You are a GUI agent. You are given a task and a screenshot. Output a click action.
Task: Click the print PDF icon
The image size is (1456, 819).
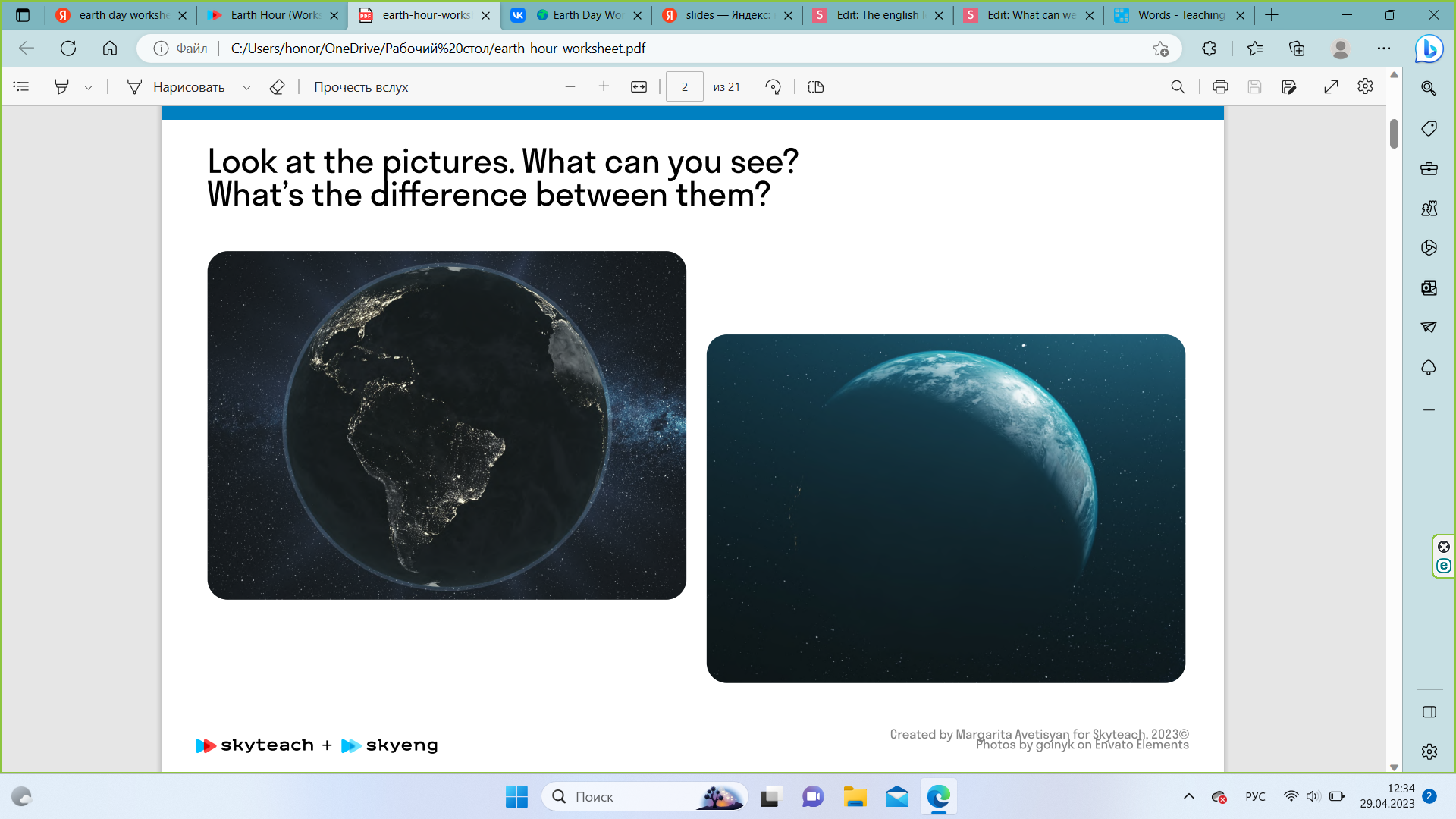coord(1220,87)
